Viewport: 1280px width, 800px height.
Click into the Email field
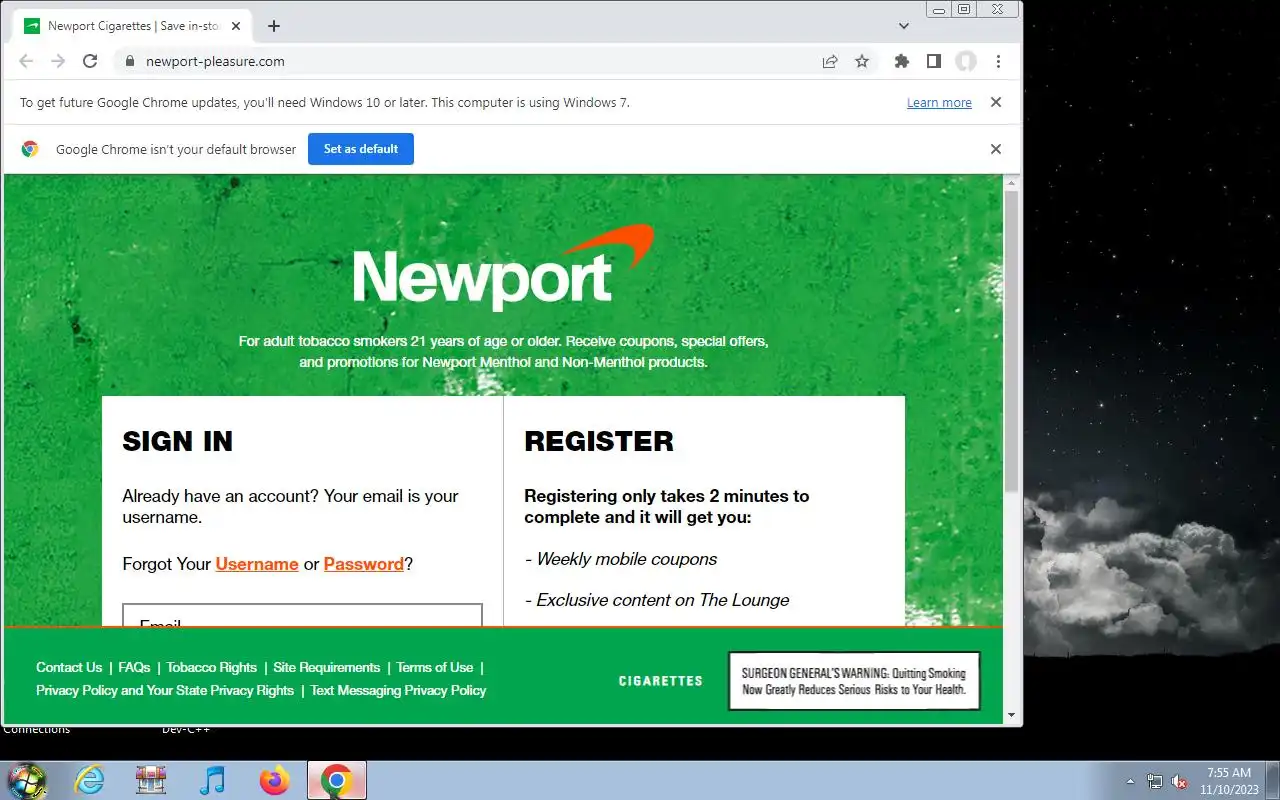(302, 615)
